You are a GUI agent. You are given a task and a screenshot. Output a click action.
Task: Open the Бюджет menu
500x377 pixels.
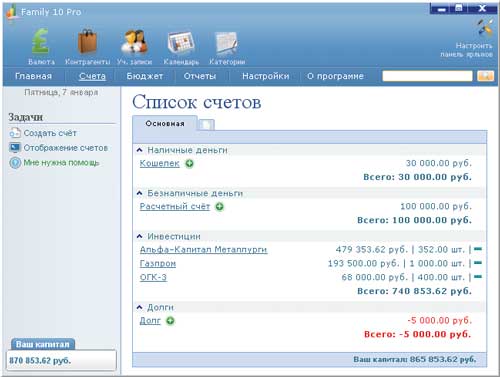145,76
